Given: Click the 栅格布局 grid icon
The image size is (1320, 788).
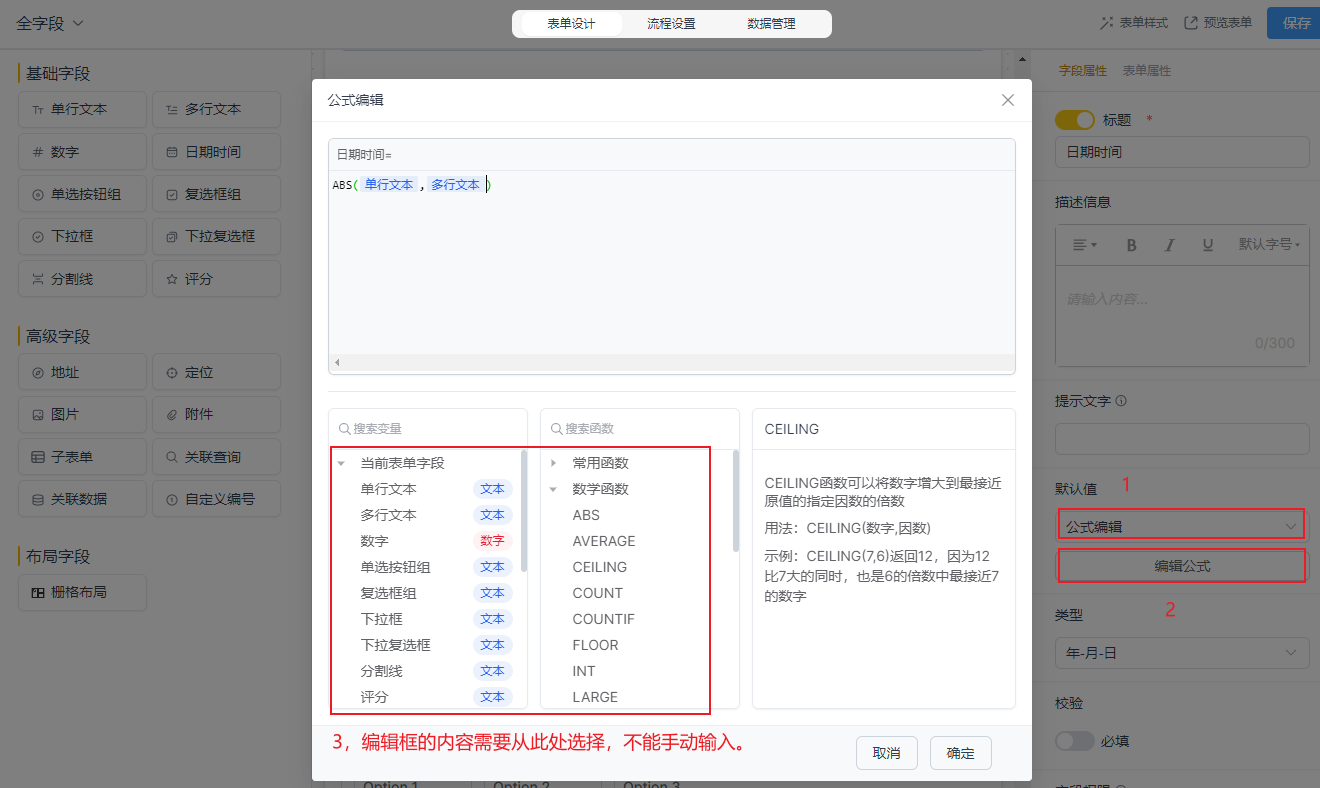Looking at the screenshot, I should pyautogui.click(x=38, y=592).
